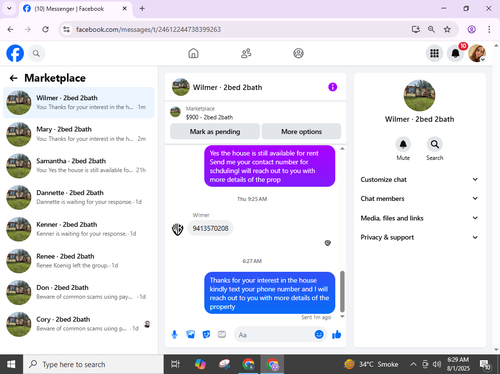The width and height of the screenshot is (500, 374).
Task: Close the Messenger browser tab
Action: [124, 9]
